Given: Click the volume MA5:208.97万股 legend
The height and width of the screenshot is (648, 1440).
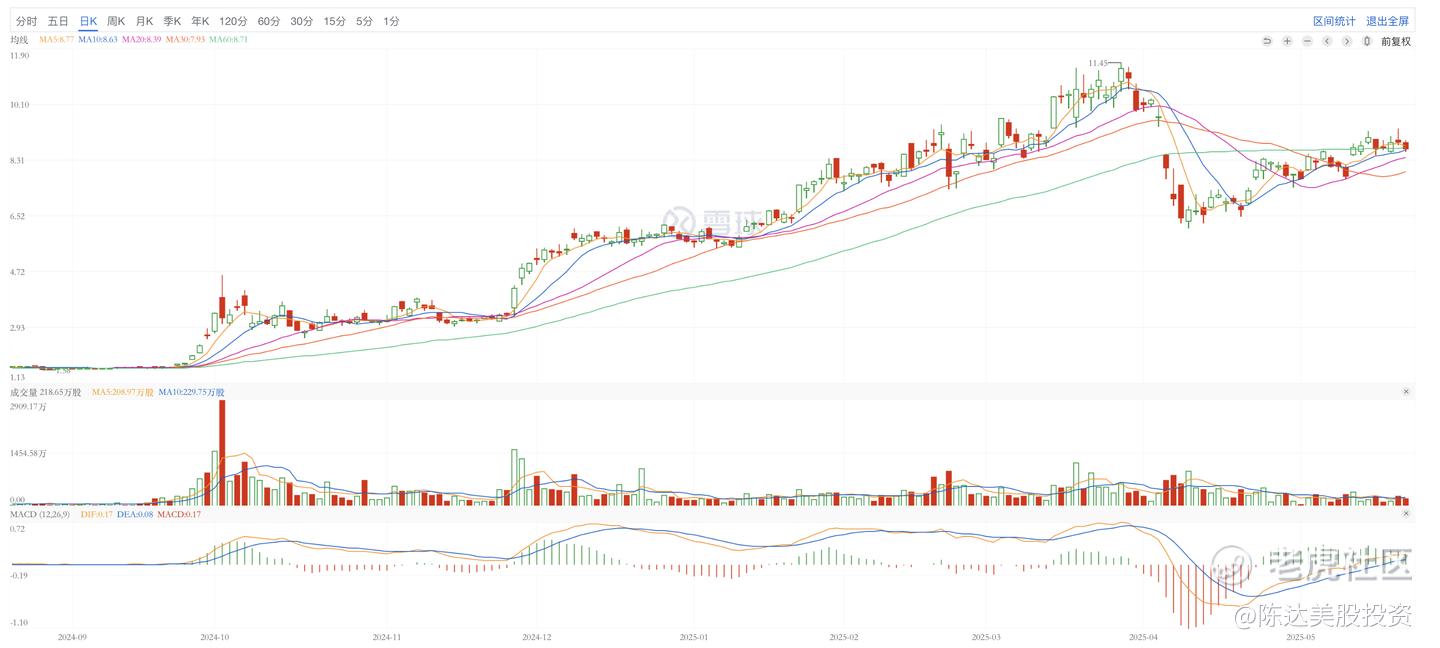Looking at the screenshot, I should pyautogui.click(x=123, y=393).
